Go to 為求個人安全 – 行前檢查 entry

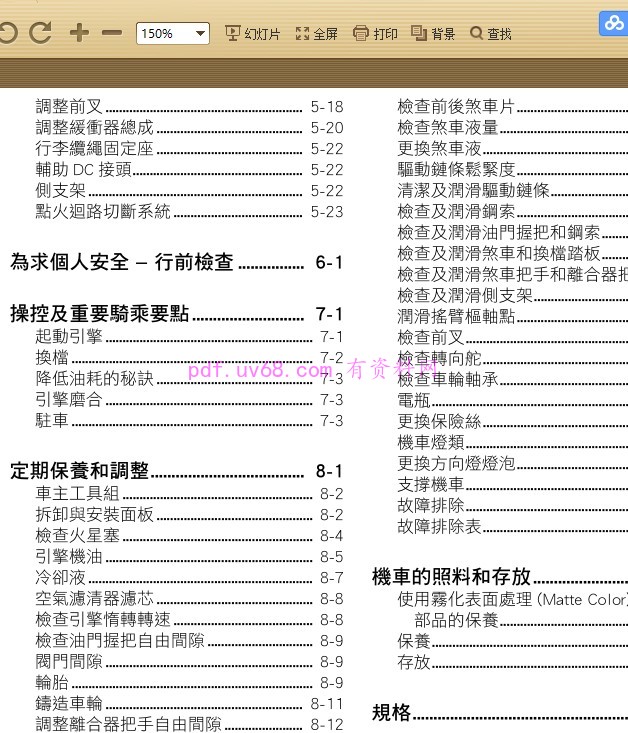pos(121,262)
